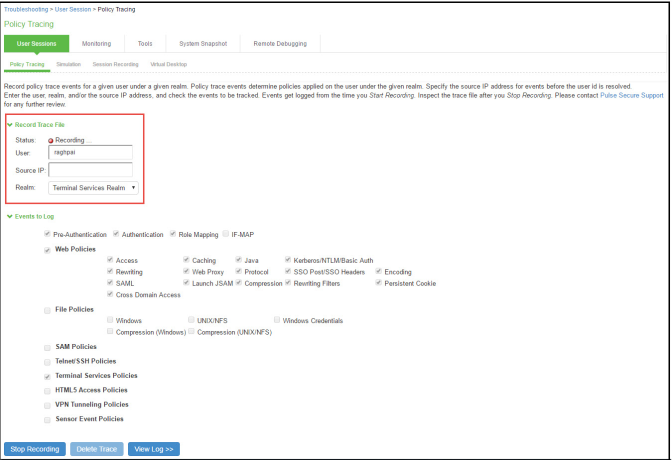The image size is (672, 460).
Task: Uncheck the Java checkbox
Action: click(239, 259)
